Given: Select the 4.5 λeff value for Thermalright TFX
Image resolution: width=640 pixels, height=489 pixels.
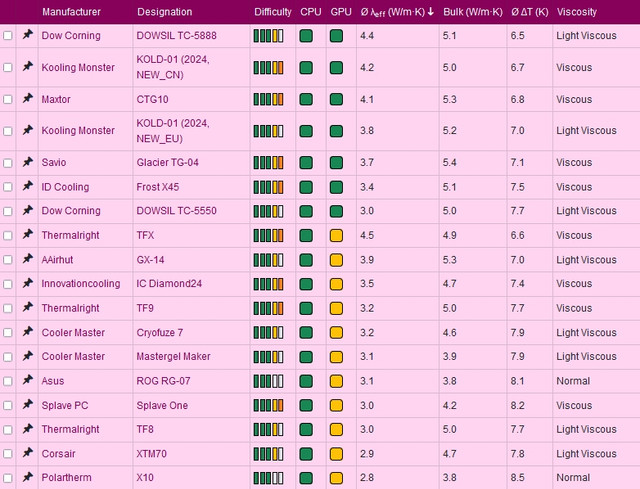Looking at the screenshot, I should point(367,235).
